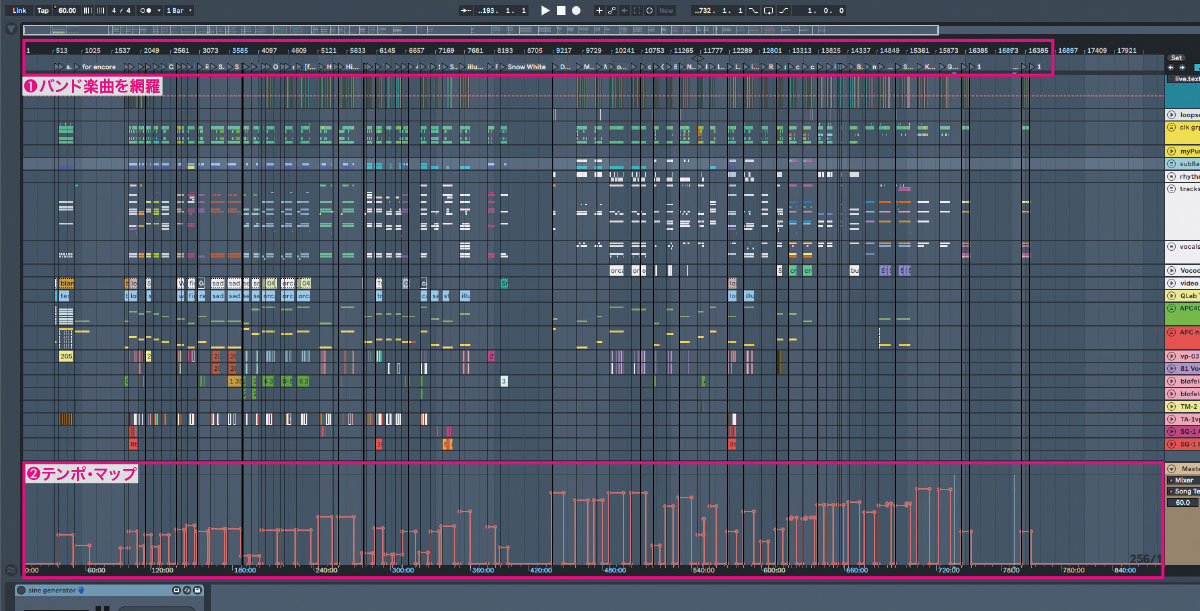
Task: Toggle the Link sync button
Action: point(20,10)
